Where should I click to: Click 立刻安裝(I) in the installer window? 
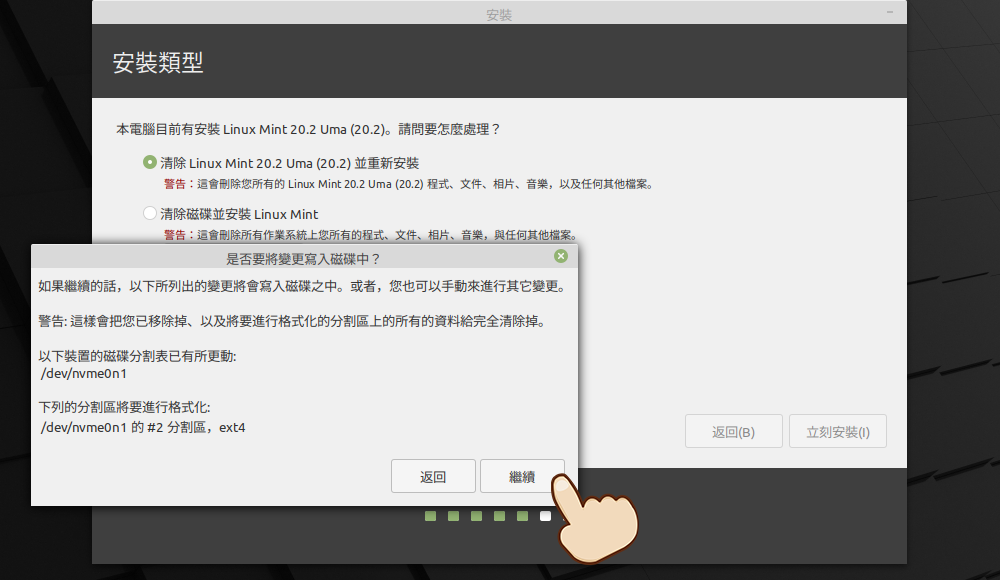click(837, 431)
